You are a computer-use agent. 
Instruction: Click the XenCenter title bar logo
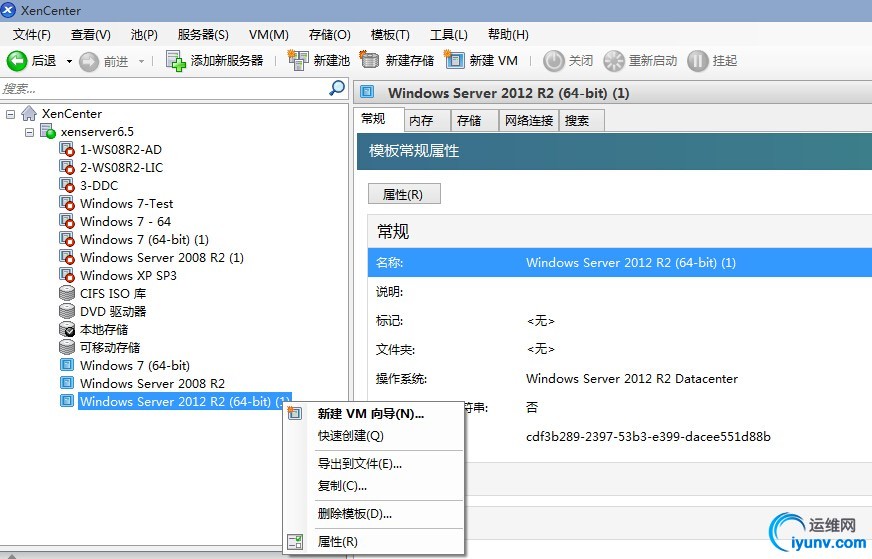coord(8,10)
